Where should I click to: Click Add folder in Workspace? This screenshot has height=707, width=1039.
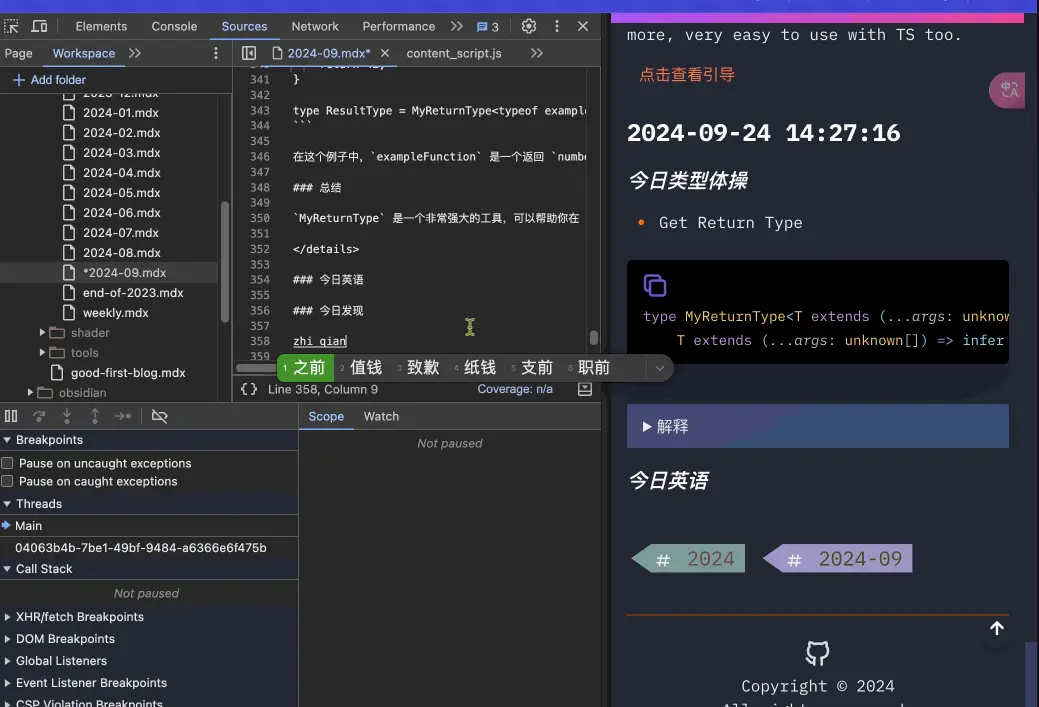[x=49, y=80]
